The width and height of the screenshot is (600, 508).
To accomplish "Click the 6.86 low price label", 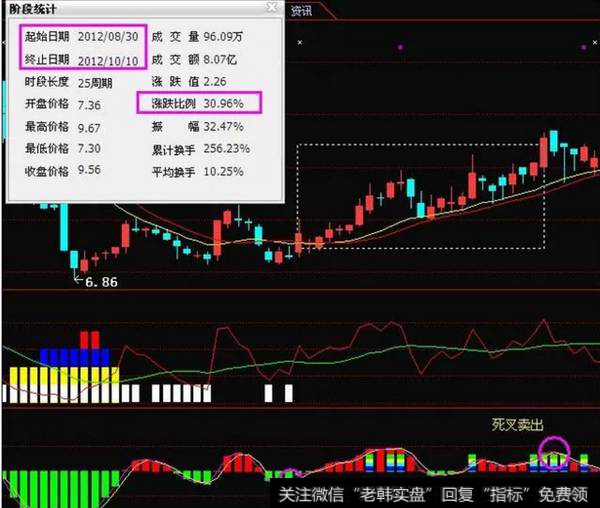I will click(x=101, y=282).
